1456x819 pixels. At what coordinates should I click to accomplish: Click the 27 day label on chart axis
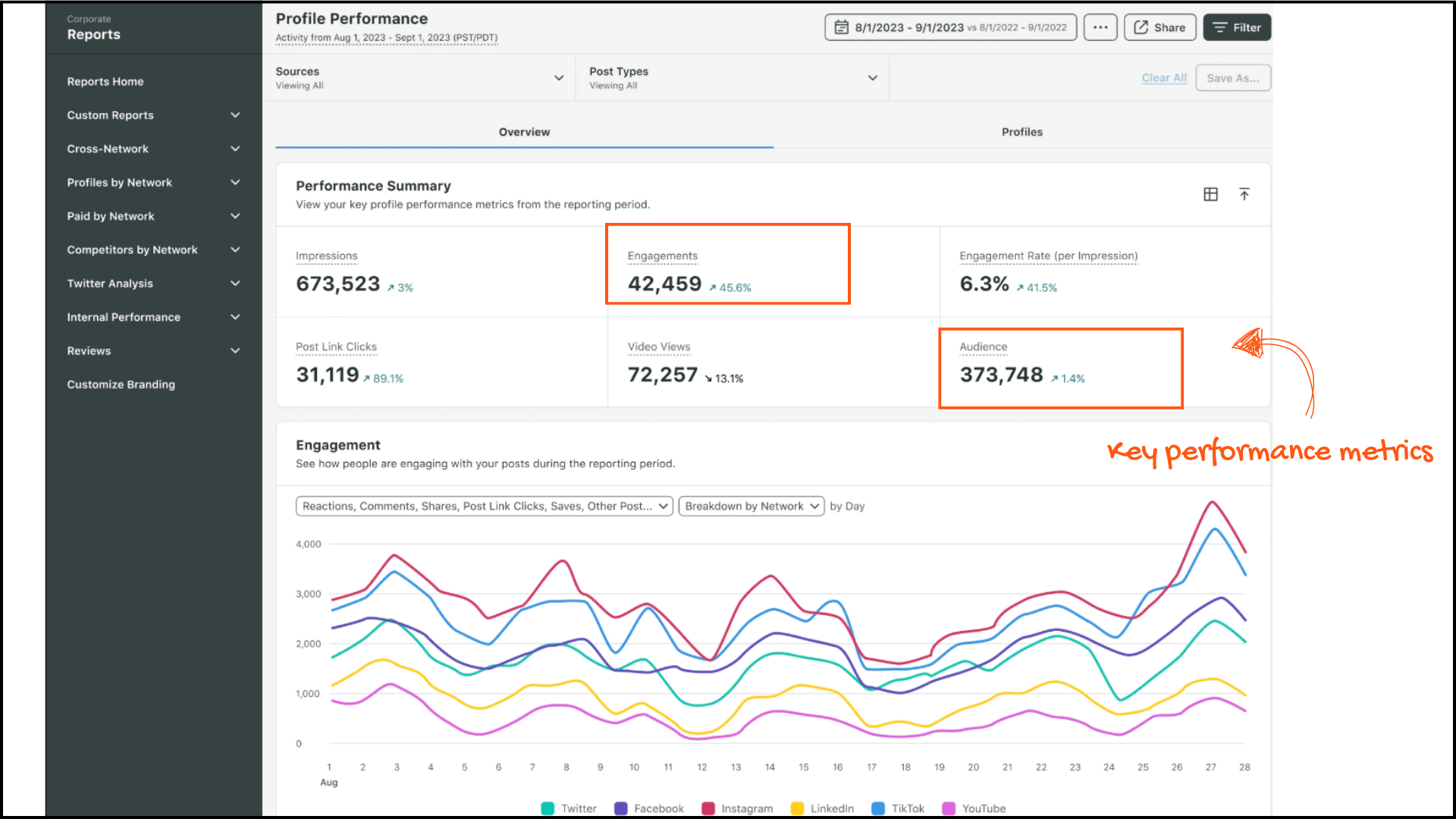point(1210,767)
